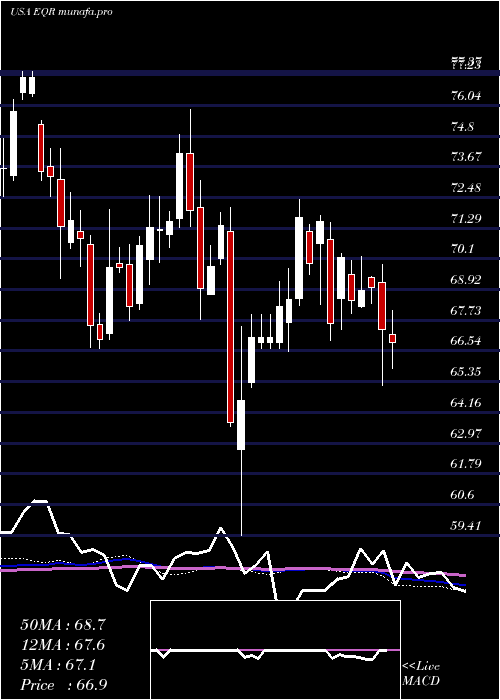Click the '12MA : 67.6' reading
Image resolution: width=500 pixels, height=700 pixels.
pyautogui.click(x=63, y=645)
